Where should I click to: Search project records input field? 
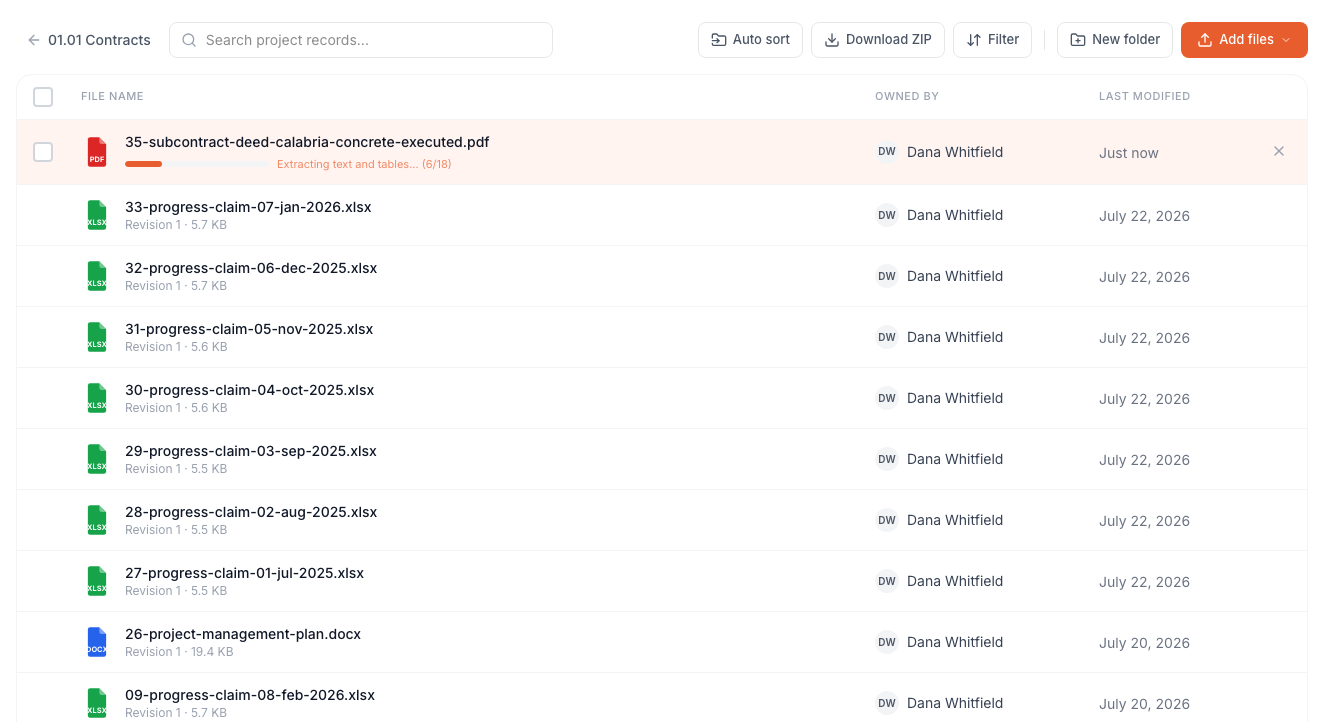pyautogui.click(x=361, y=40)
